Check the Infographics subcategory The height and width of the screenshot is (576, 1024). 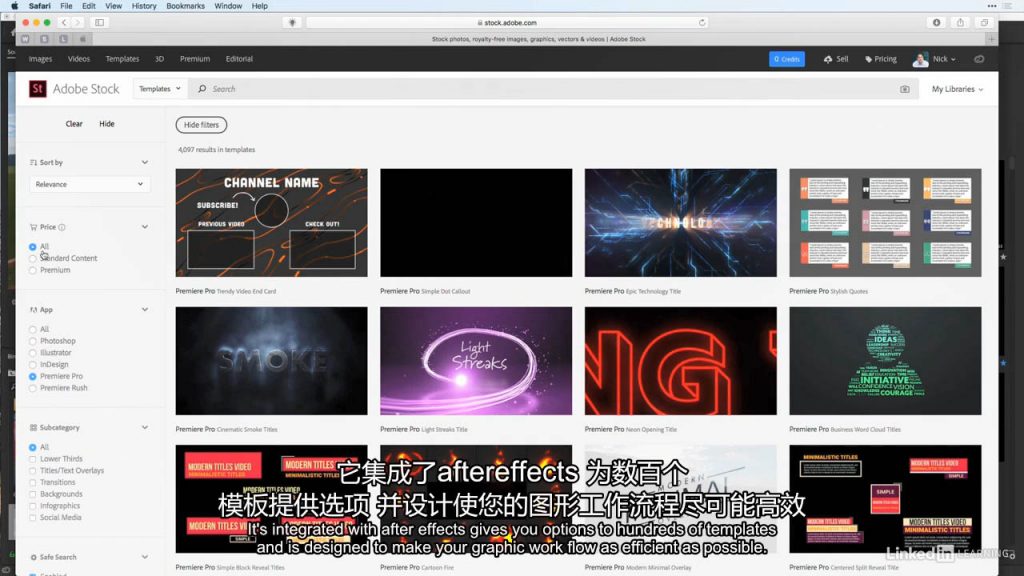[x=33, y=506]
